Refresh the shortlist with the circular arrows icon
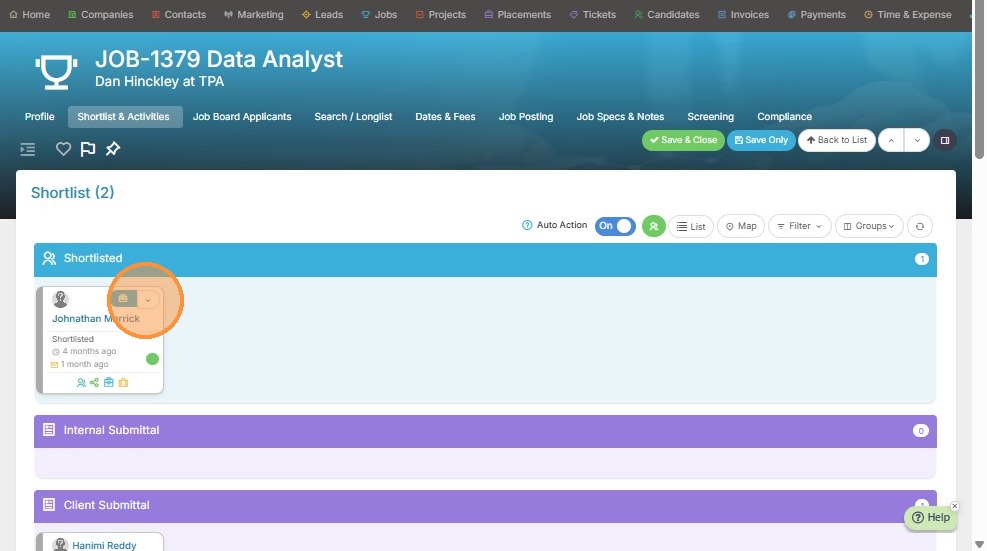 919,226
